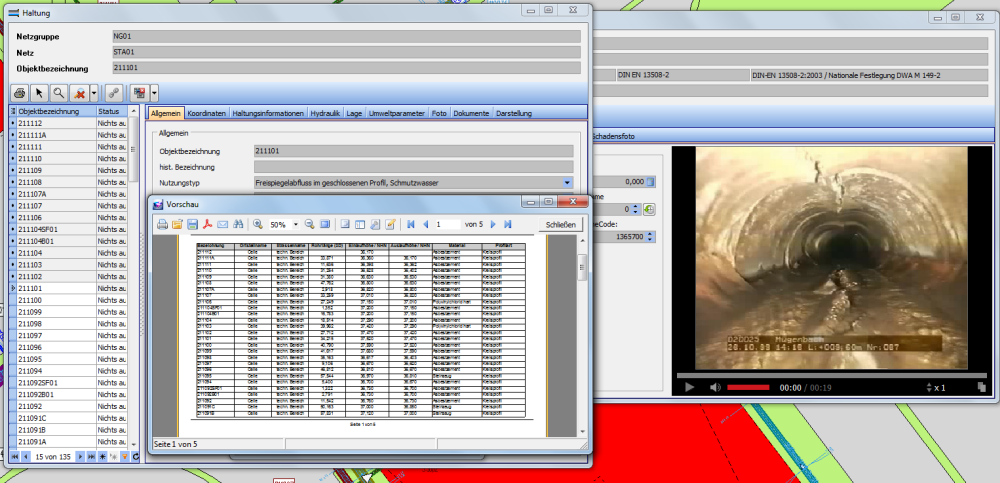Switch to the Foto tab

click(x=439, y=113)
